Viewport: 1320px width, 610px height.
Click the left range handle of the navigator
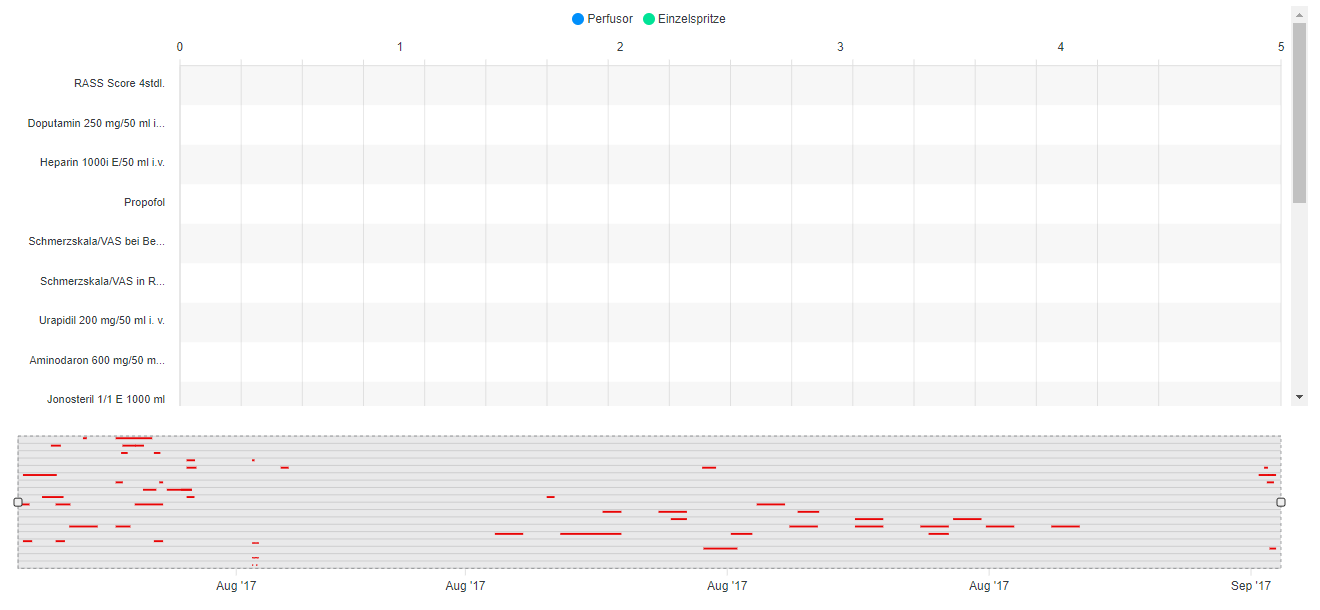[x=16, y=502]
